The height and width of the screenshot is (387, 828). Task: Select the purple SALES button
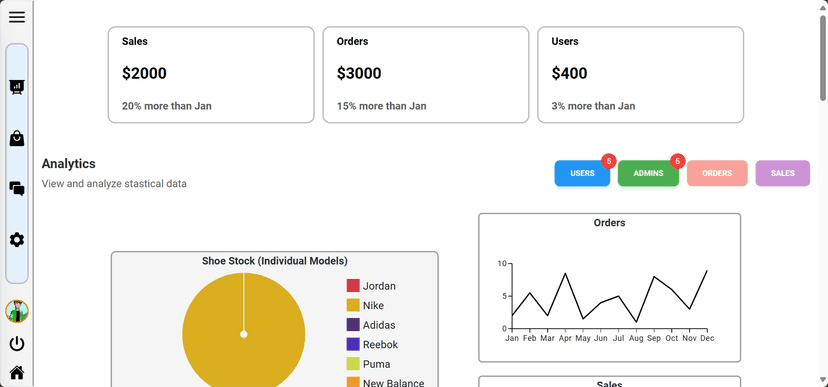pyautogui.click(x=783, y=173)
